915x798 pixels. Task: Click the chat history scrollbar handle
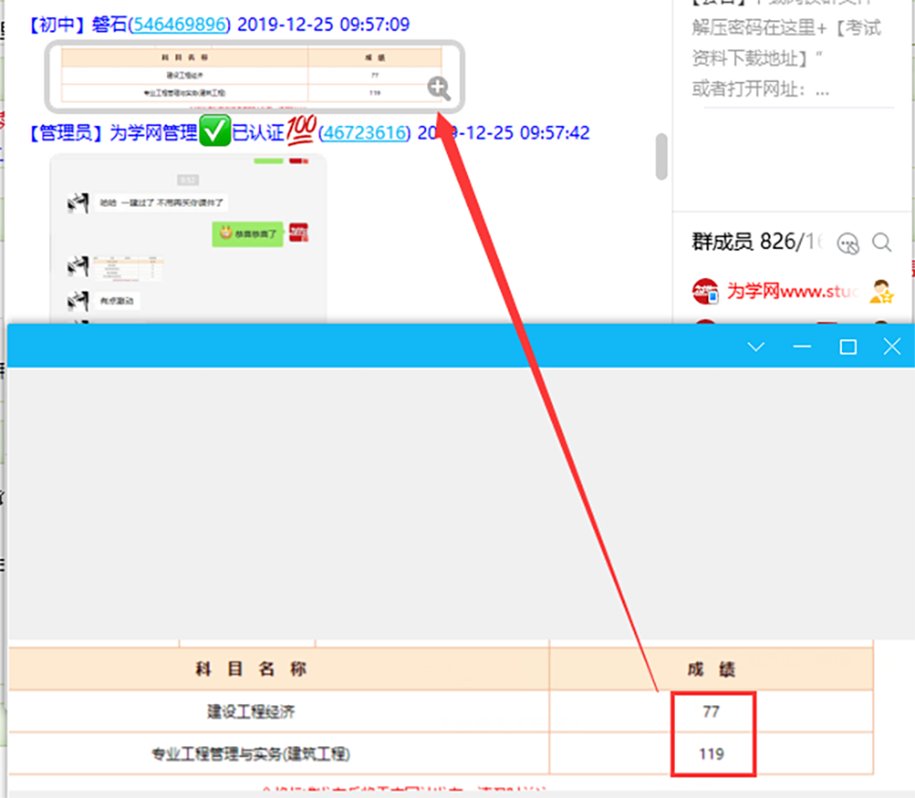click(x=661, y=156)
